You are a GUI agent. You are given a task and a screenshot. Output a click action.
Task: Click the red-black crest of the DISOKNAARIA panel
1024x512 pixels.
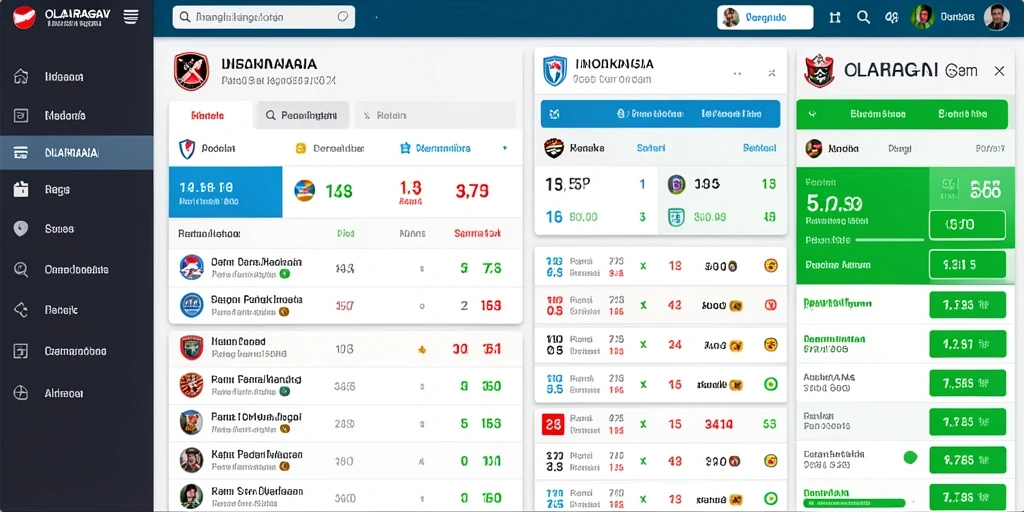tap(191, 71)
